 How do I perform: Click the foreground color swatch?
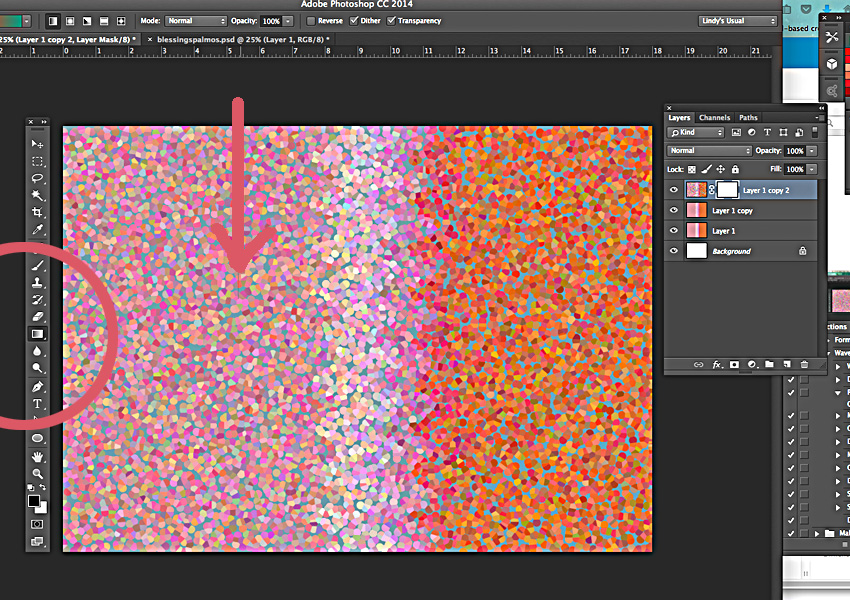point(33,503)
